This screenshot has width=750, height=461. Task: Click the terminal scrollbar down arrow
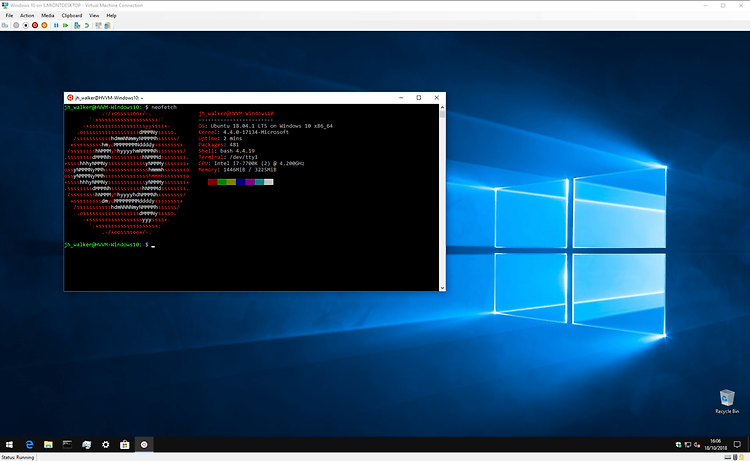coord(442,288)
